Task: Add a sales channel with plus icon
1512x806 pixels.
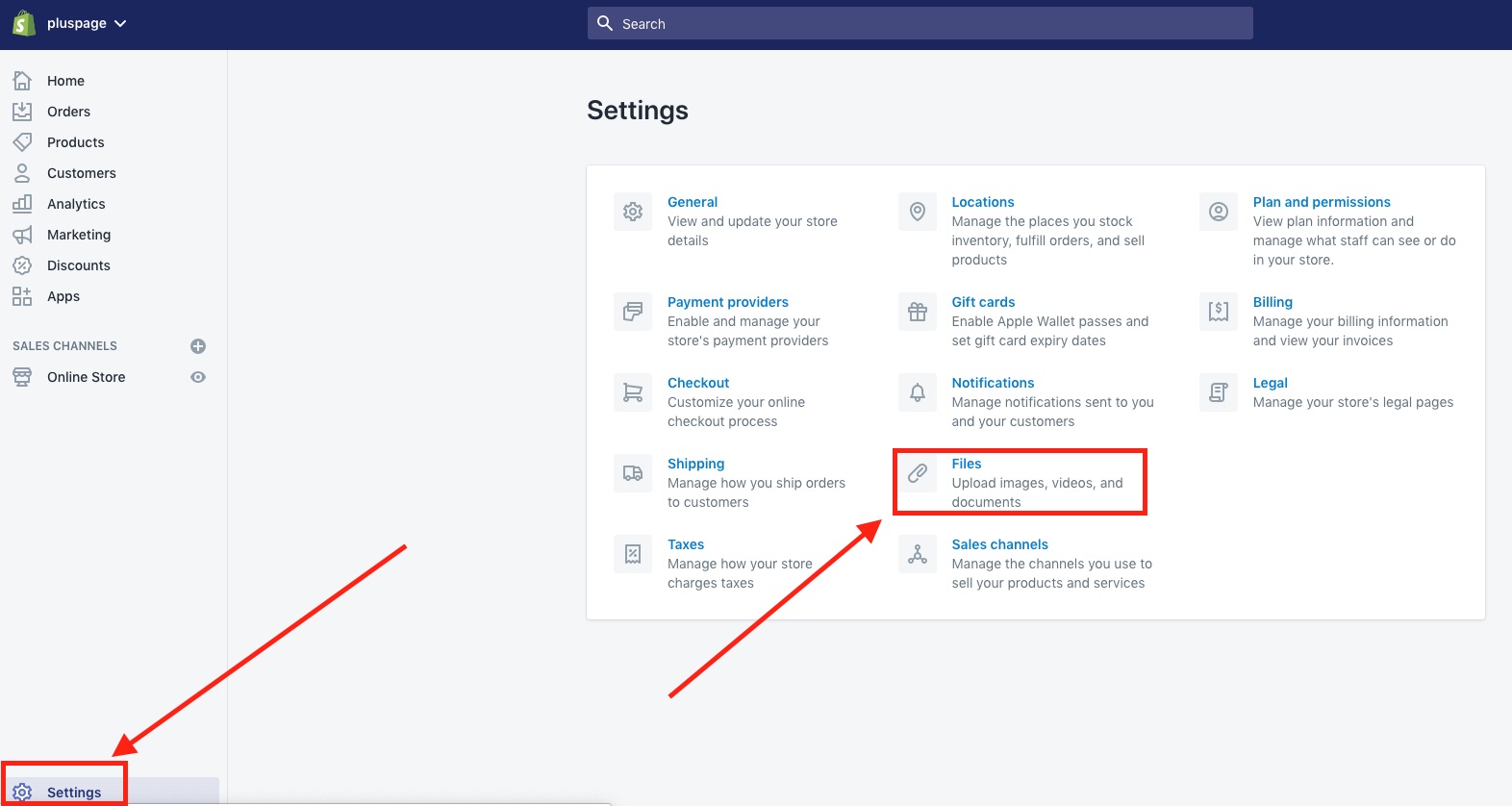Action: pyautogui.click(x=198, y=346)
